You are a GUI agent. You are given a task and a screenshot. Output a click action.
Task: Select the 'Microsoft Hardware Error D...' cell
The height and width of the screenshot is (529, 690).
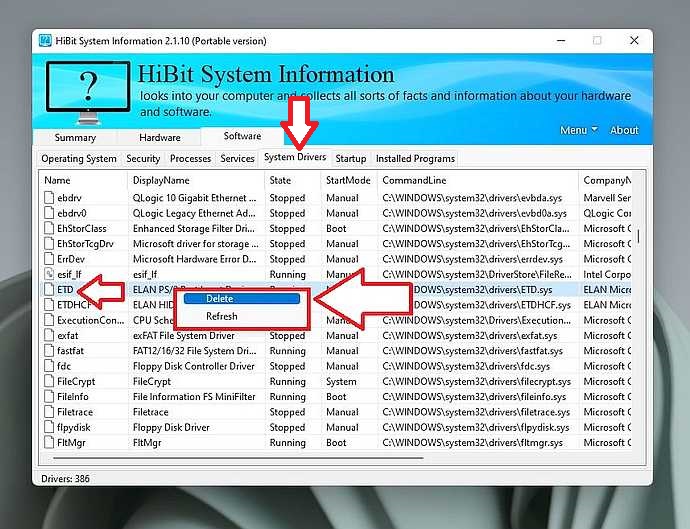(x=194, y=259)
